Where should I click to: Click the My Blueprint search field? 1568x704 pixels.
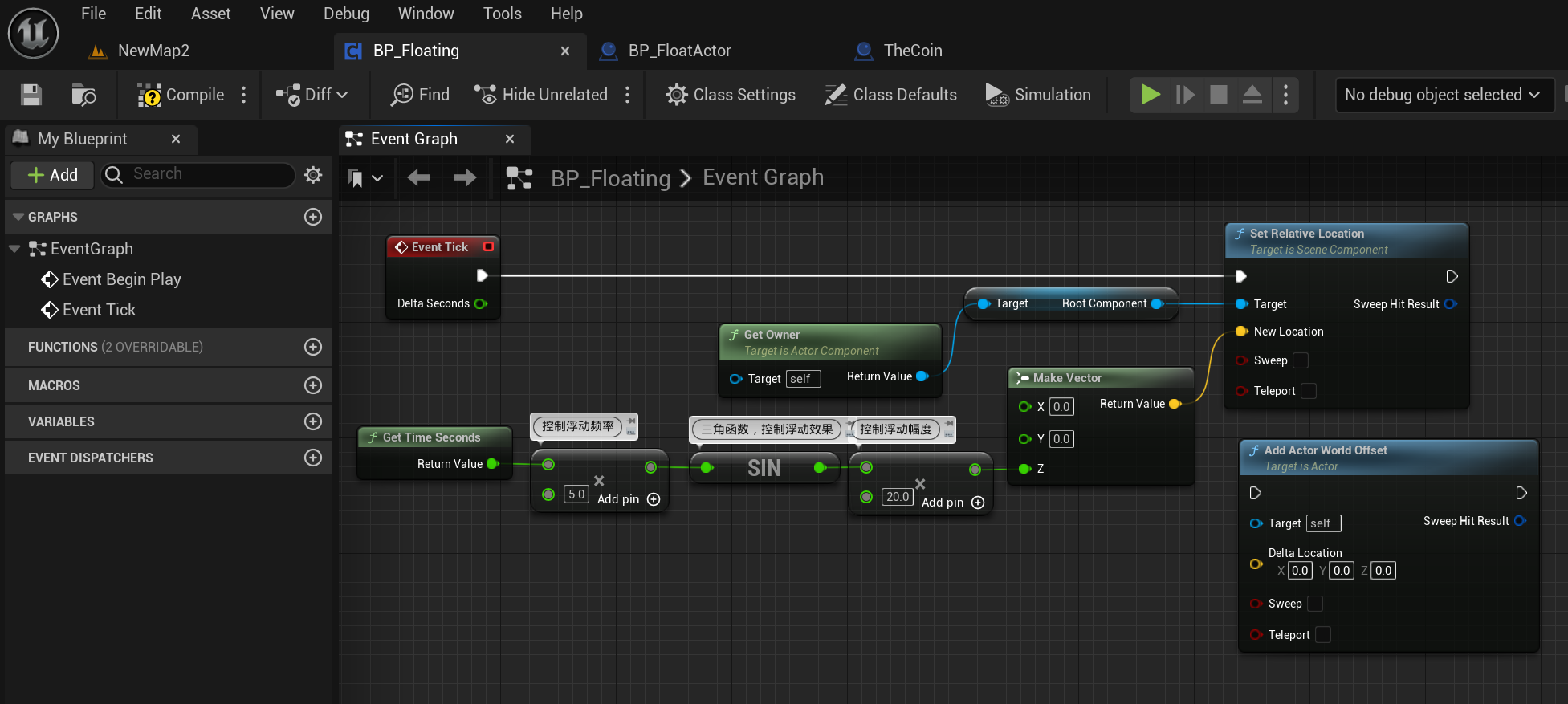click(199, 174)
